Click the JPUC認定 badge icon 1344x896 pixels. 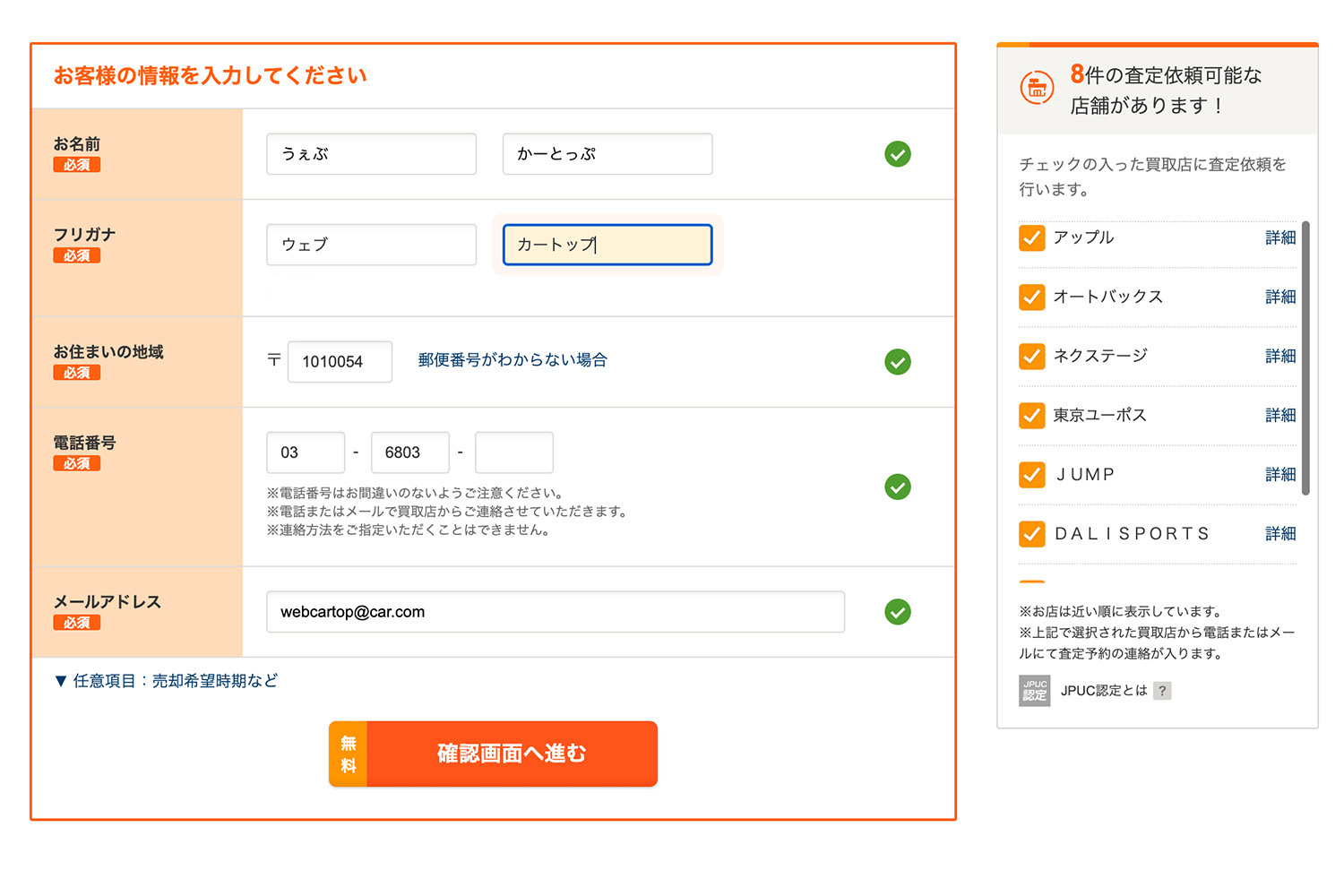click(x=1035, y=691)
